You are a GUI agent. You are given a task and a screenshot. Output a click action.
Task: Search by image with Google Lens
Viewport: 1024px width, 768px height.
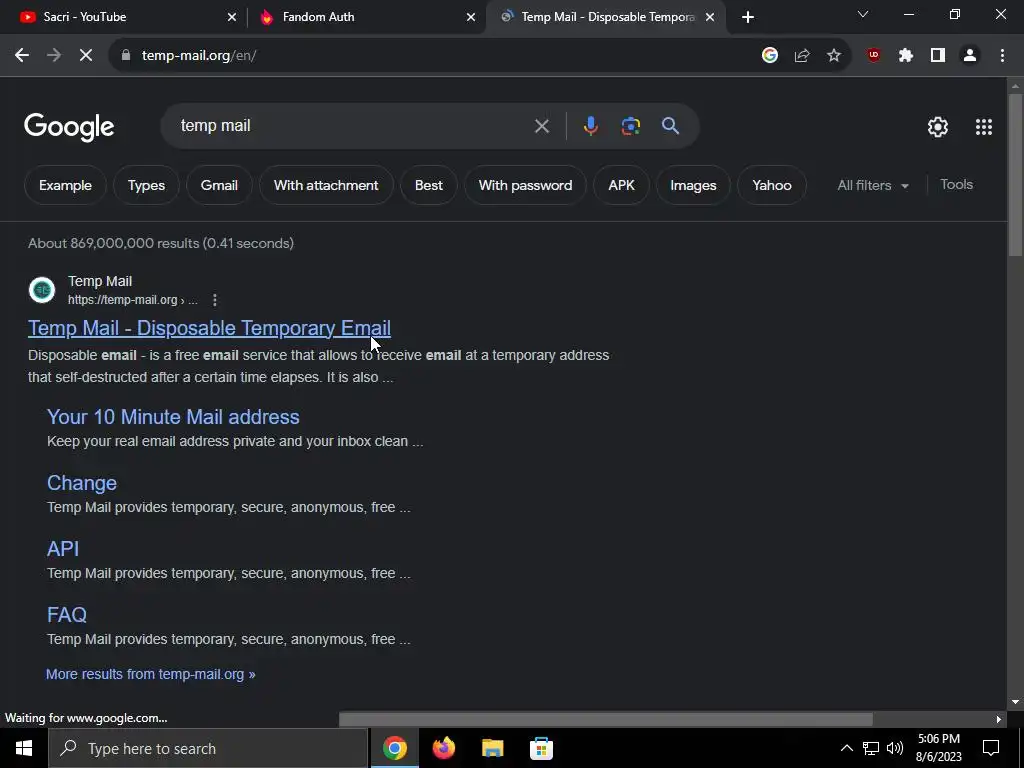[631, 126]
